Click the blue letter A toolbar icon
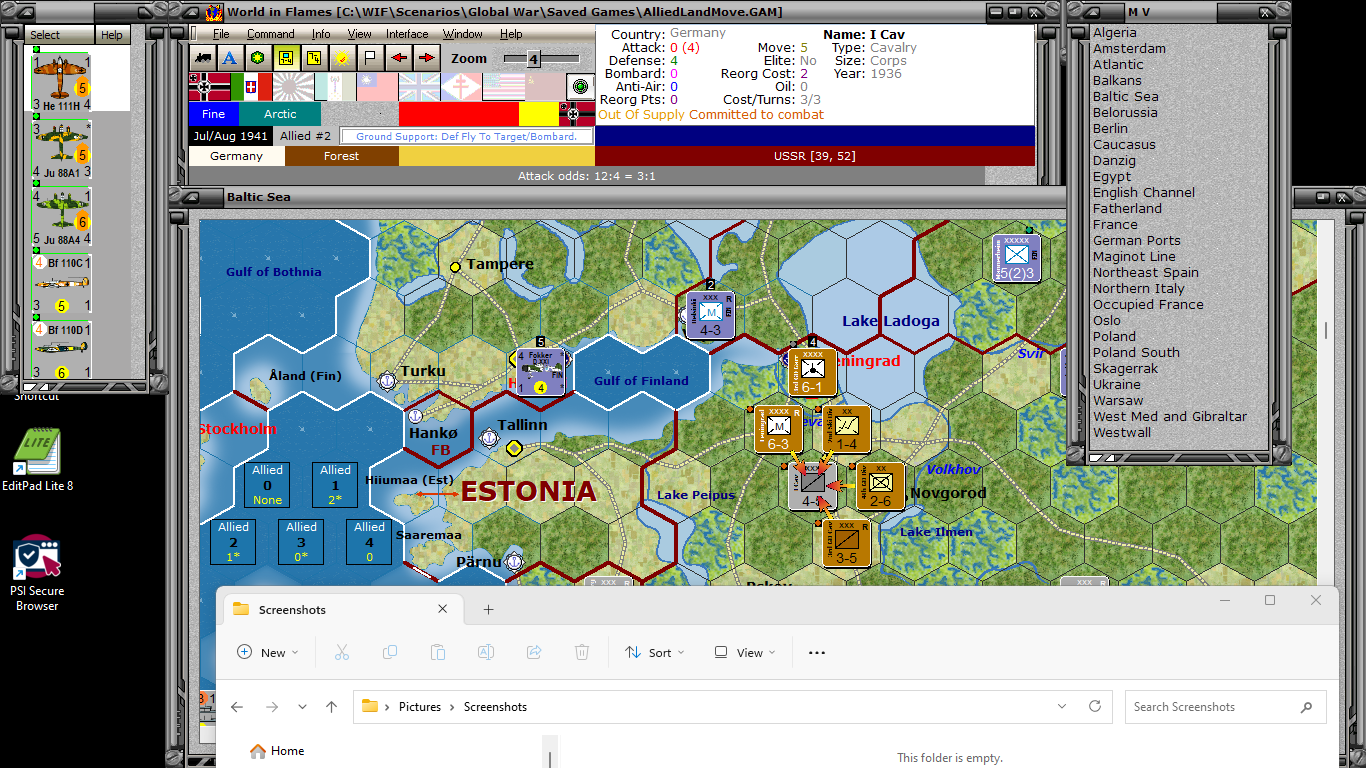1366x768 pixels. pyautogui.click(x=231, y=58)
